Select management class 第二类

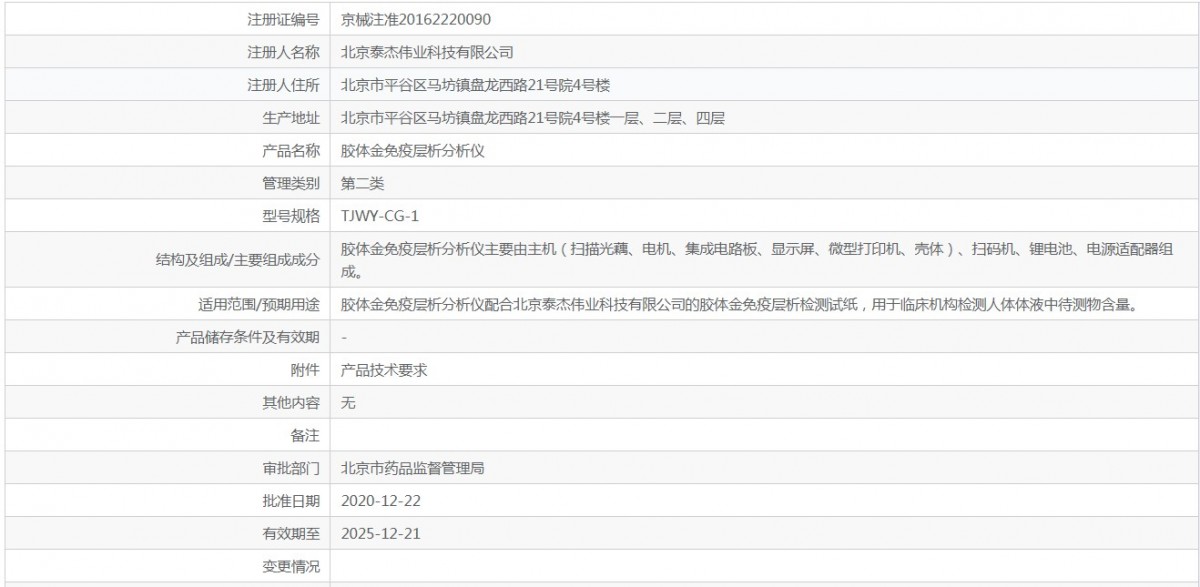click(362, 184)
